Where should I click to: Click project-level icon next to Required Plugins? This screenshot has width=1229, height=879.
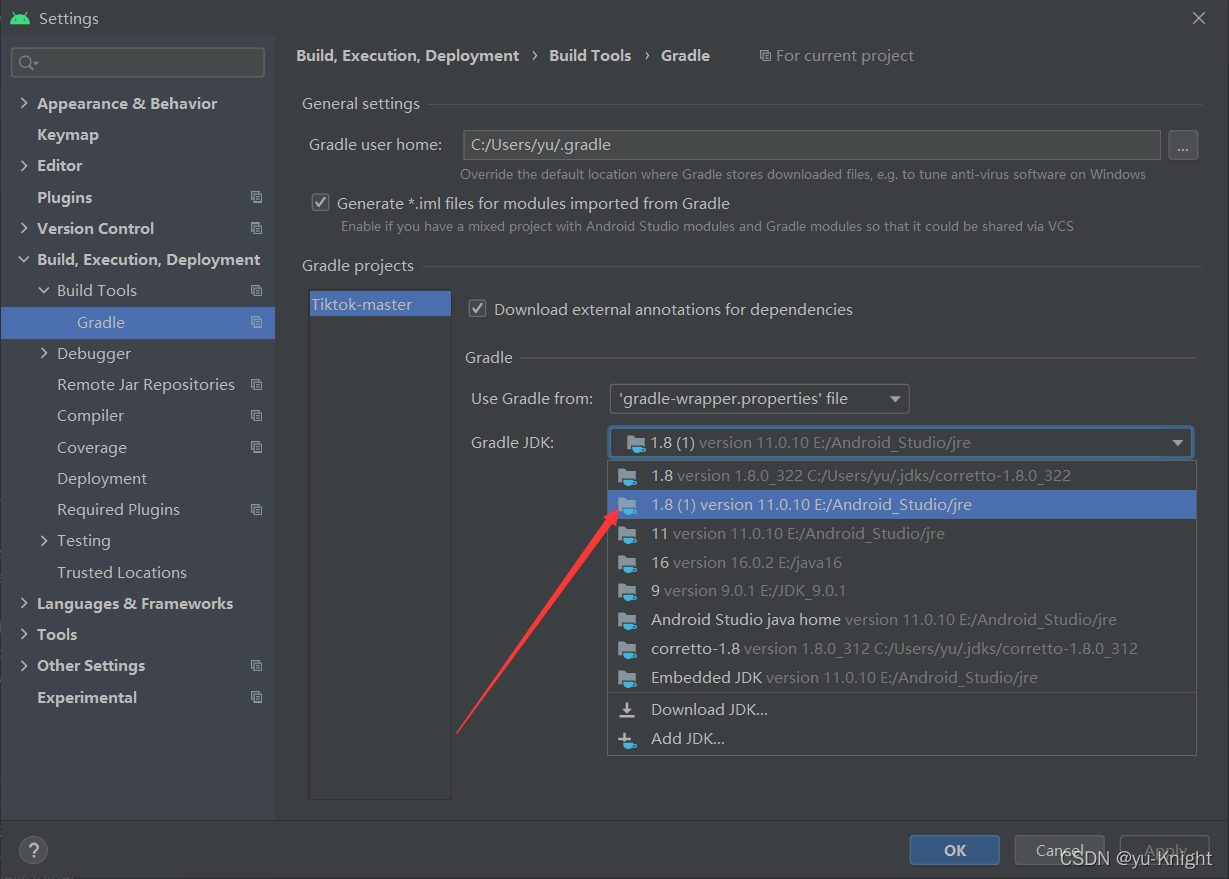(257, 509)
